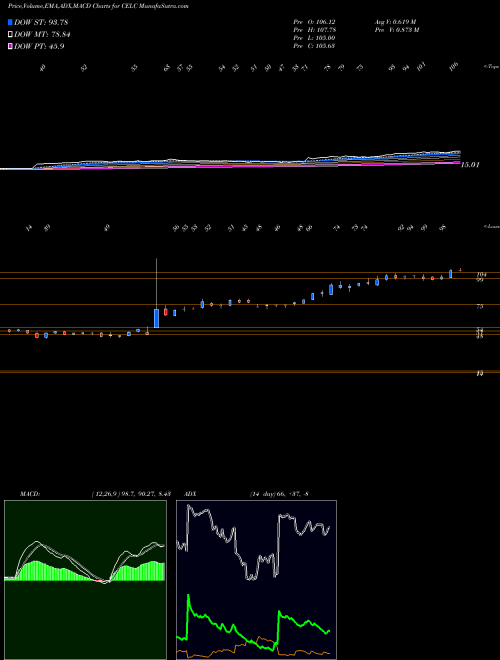
Task: Click the 'MACD:' panel heading
Action: click(x=30, y=493)
